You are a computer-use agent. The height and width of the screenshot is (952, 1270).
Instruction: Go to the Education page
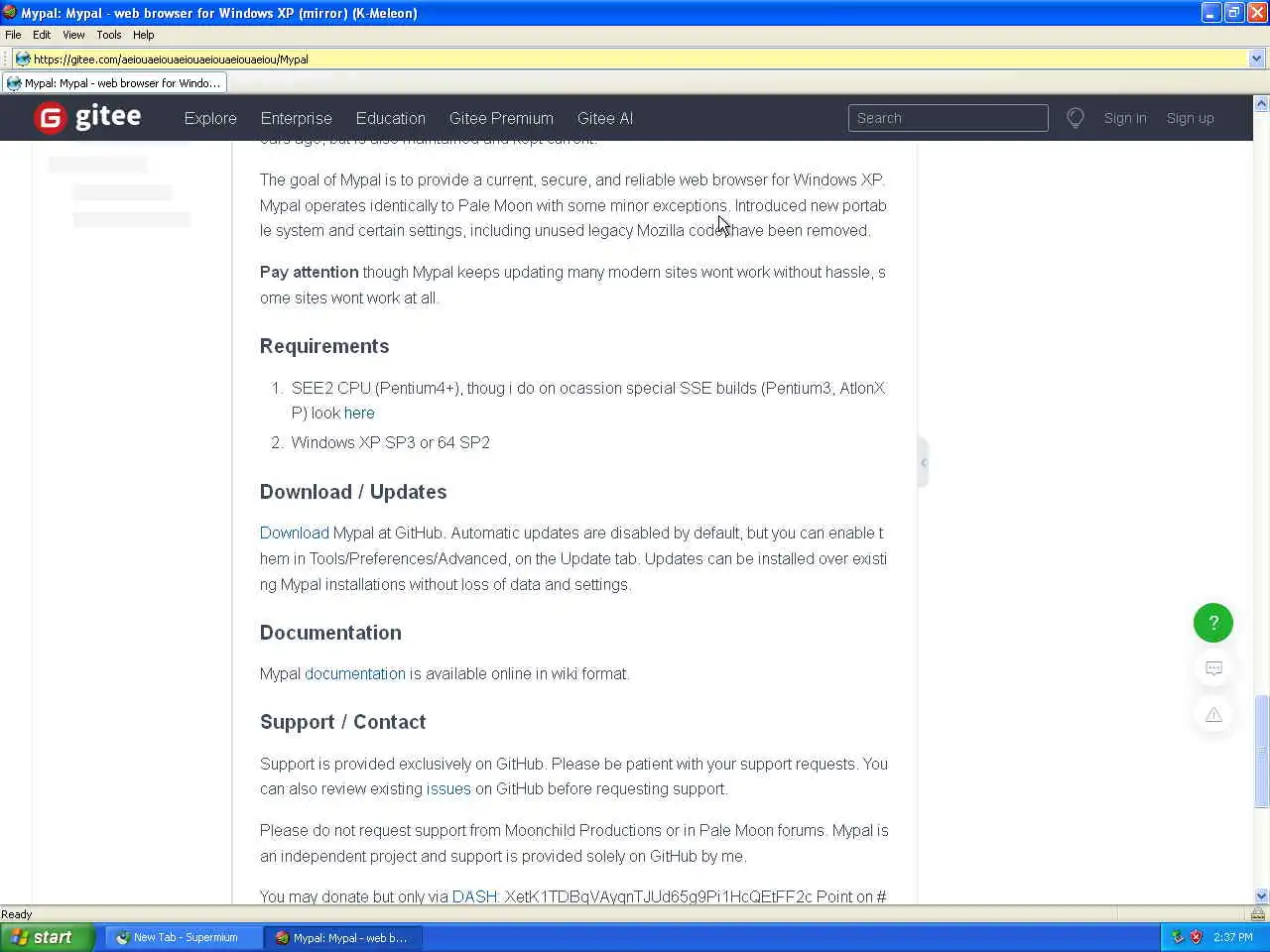point(390,118)
